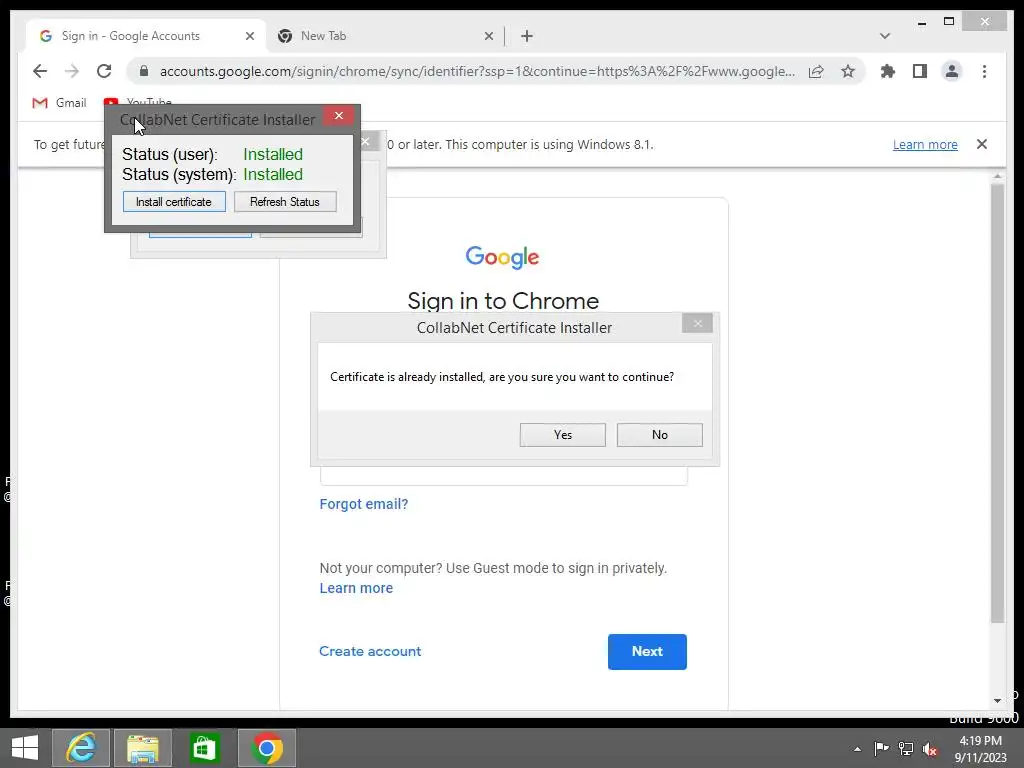The image size is (1024, 768).
Task: Click the Forgot email? link
Action: click(364, 504)
